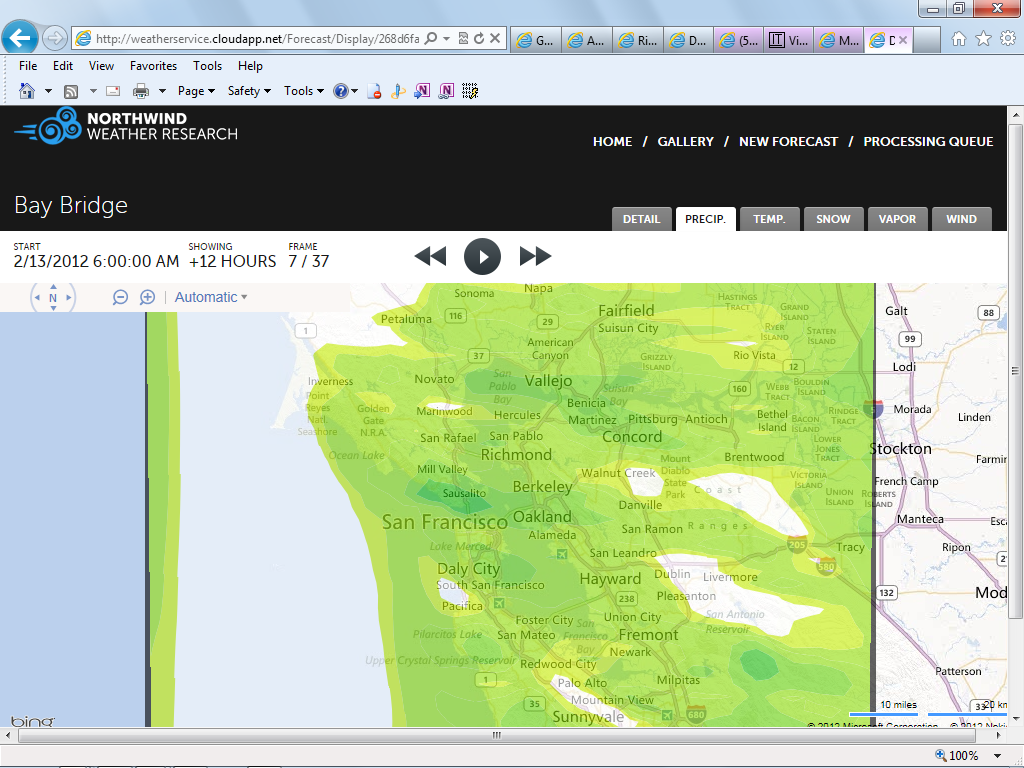Click the map compass north control
This screenshot has height=768, width=1024.
(x=53, y=297)
